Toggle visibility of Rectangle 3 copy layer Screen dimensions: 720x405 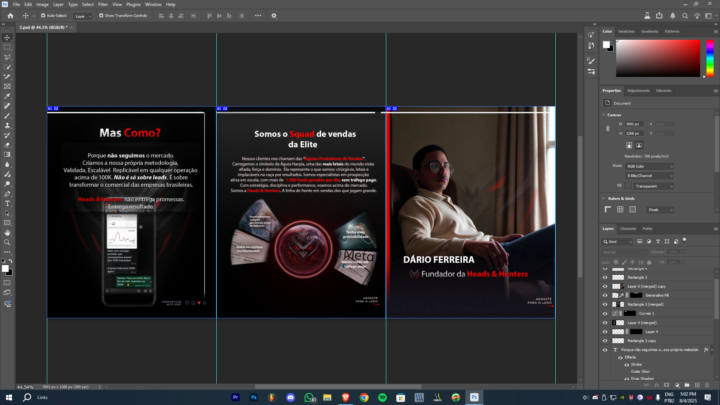pyautogui.click(x=604, y=341)
